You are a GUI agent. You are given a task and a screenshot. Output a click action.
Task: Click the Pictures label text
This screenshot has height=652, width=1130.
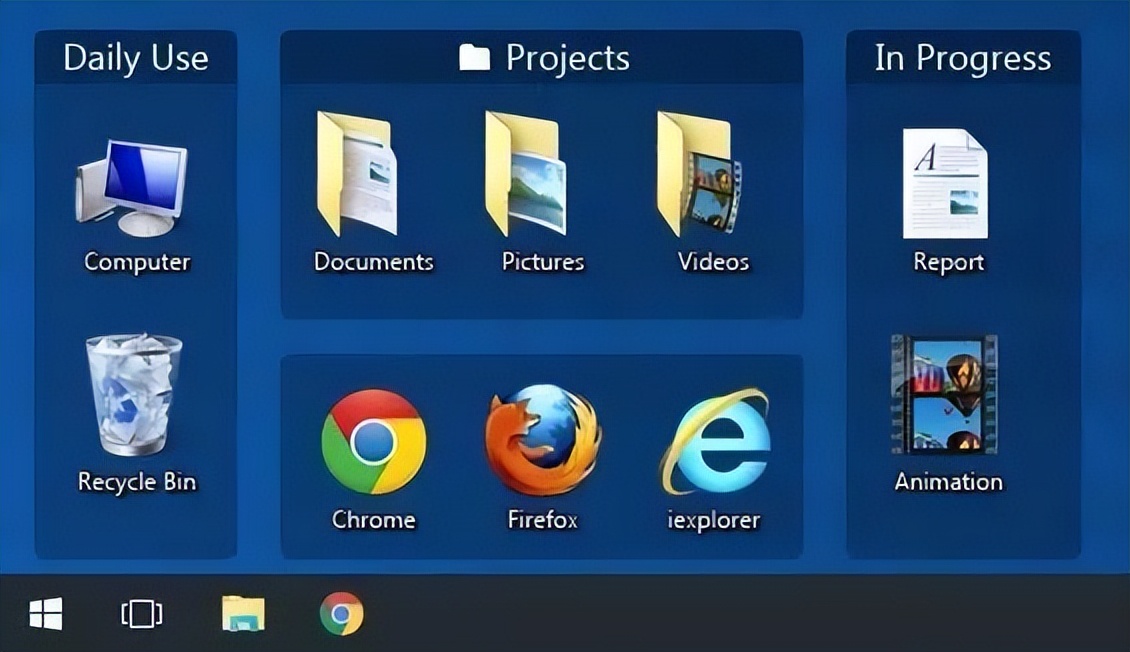click(x=543, y=262)
